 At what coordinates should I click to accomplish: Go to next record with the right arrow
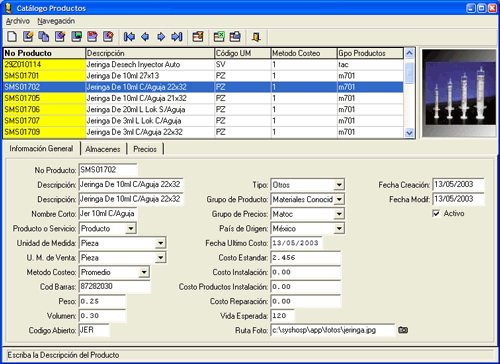point(161,36)
